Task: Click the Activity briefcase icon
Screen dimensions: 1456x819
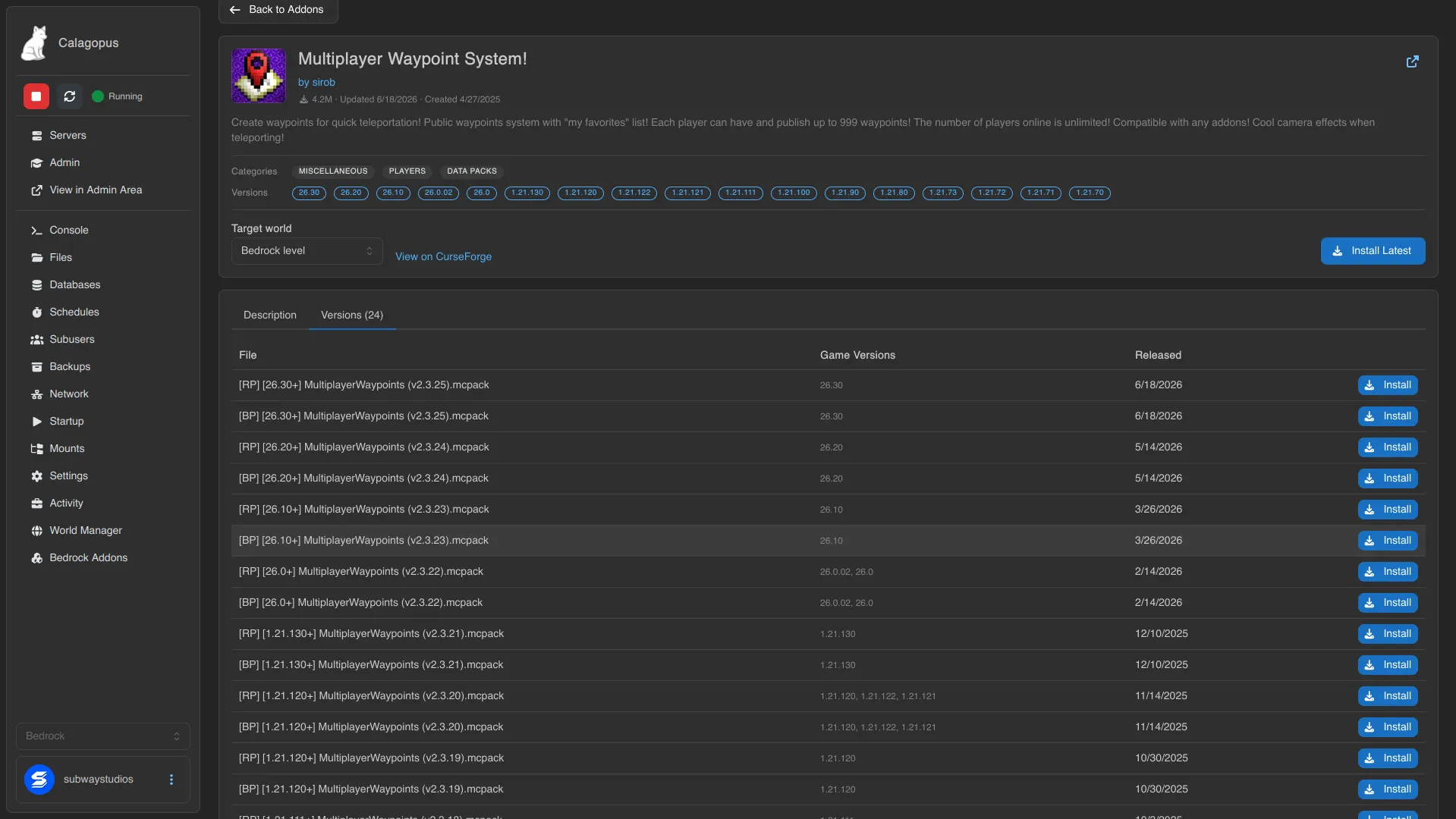Action: click(36, 504)
